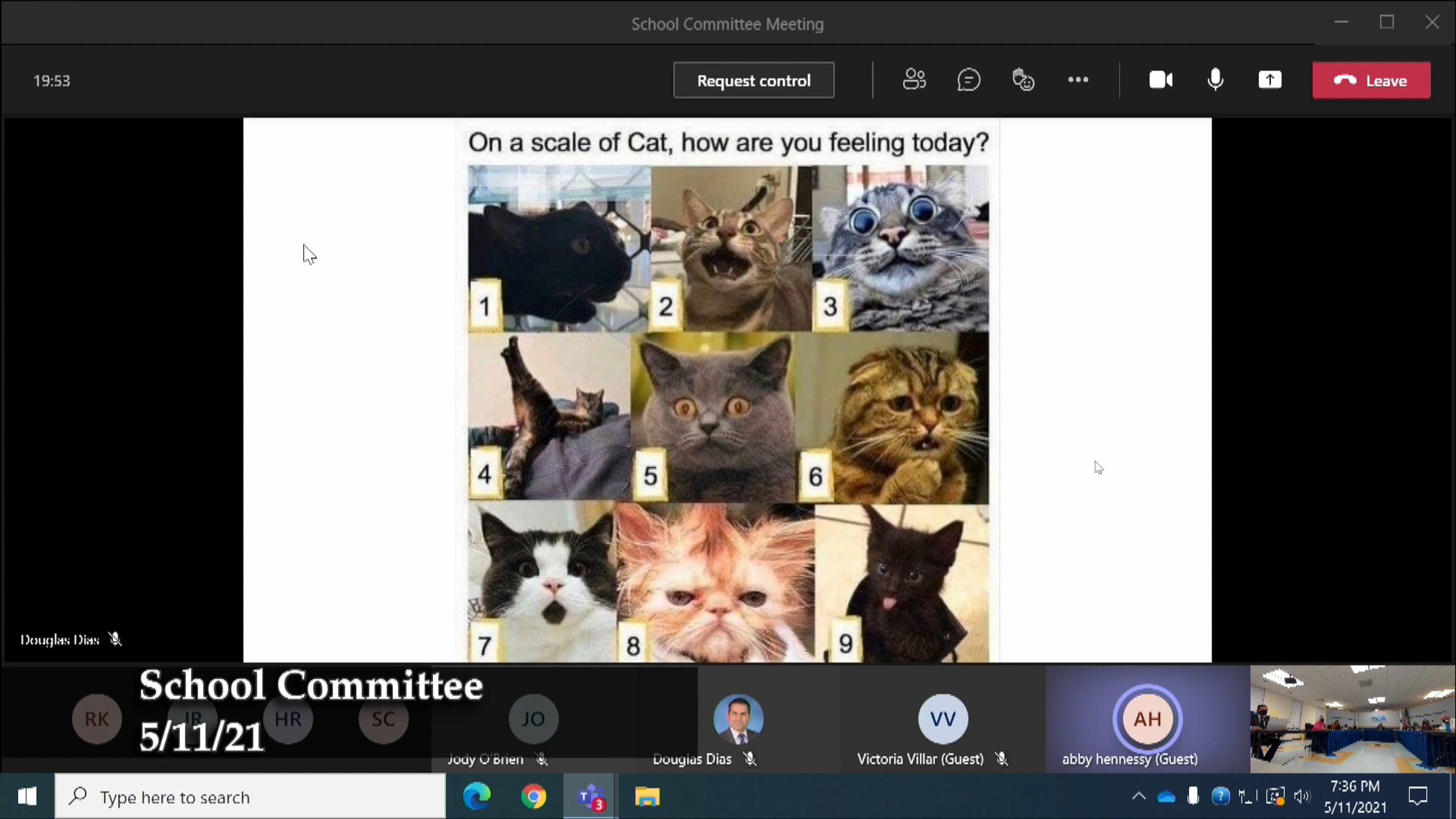
Task: Open the taskbar clock and date
Action: pyautogui.click(x=1355, y=797)
